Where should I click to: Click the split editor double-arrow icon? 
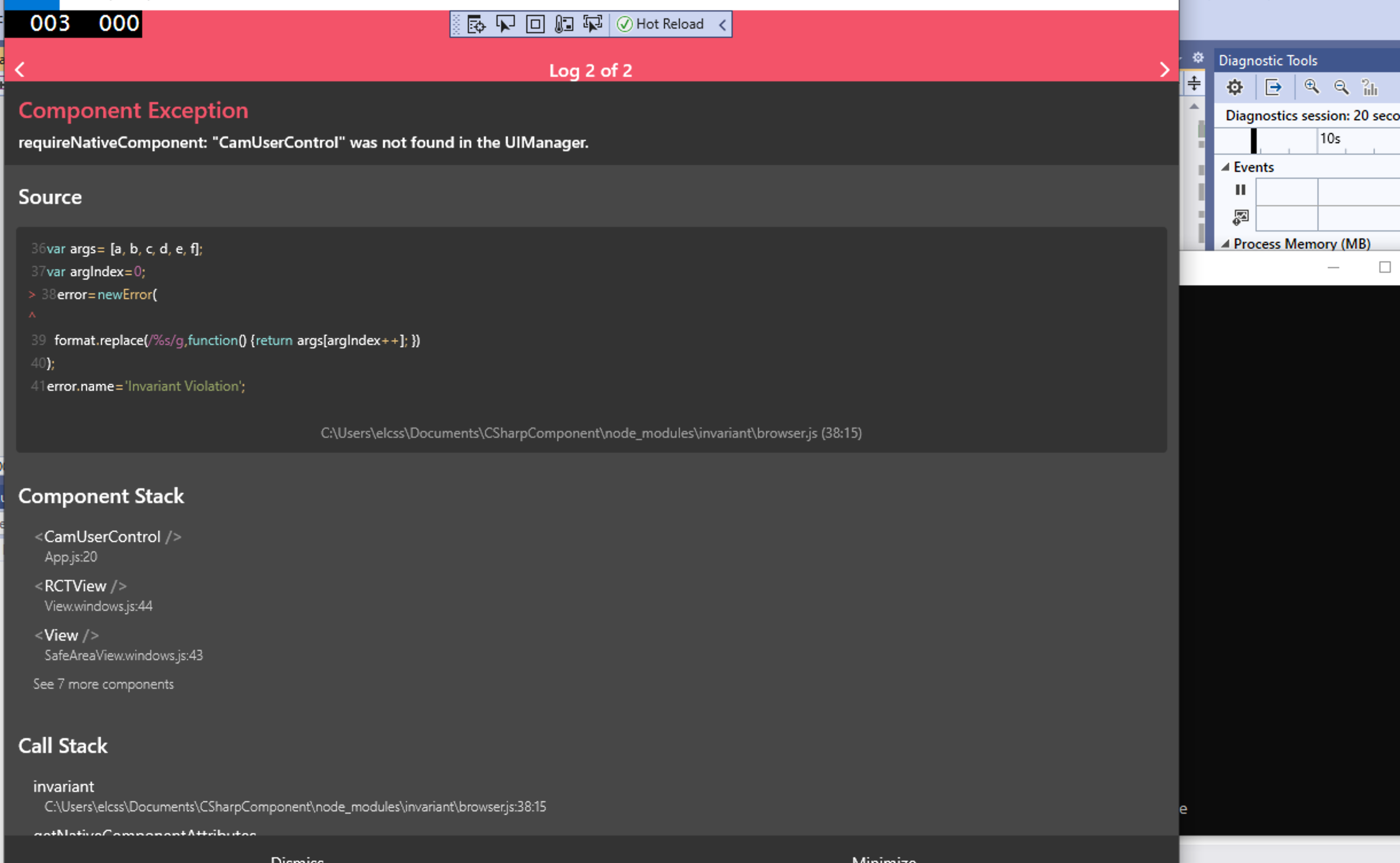[x=1194, y=84]
